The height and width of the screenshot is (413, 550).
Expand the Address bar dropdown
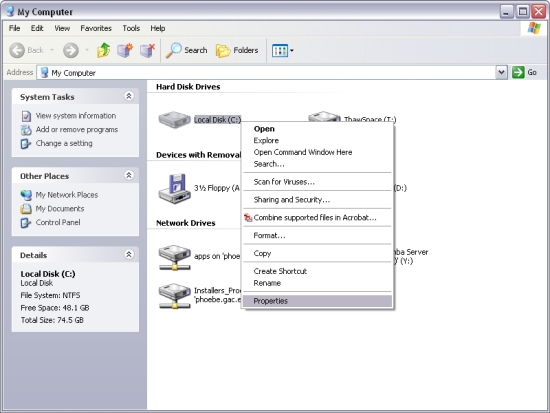(502, 72)
